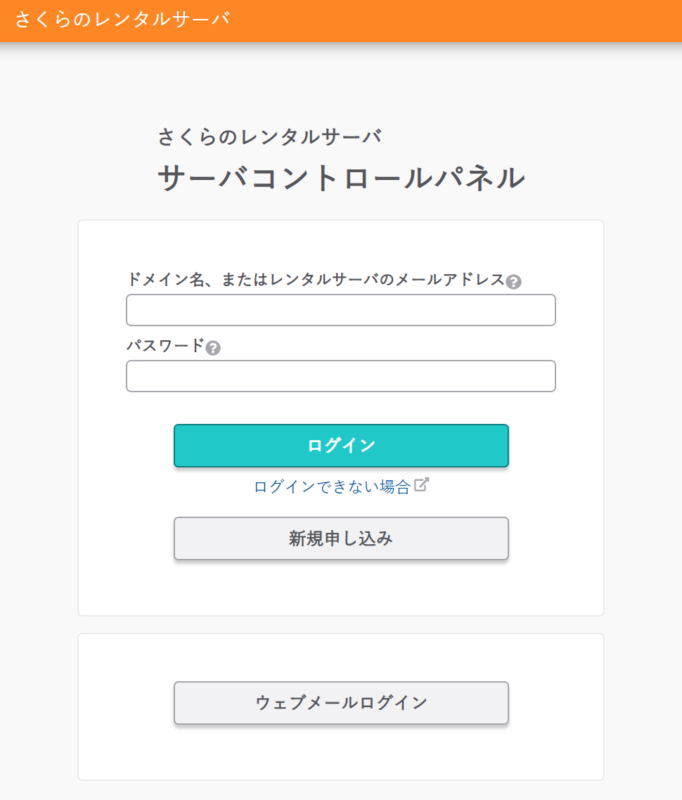Focus the パスワード input field

(x=341, y=376)
